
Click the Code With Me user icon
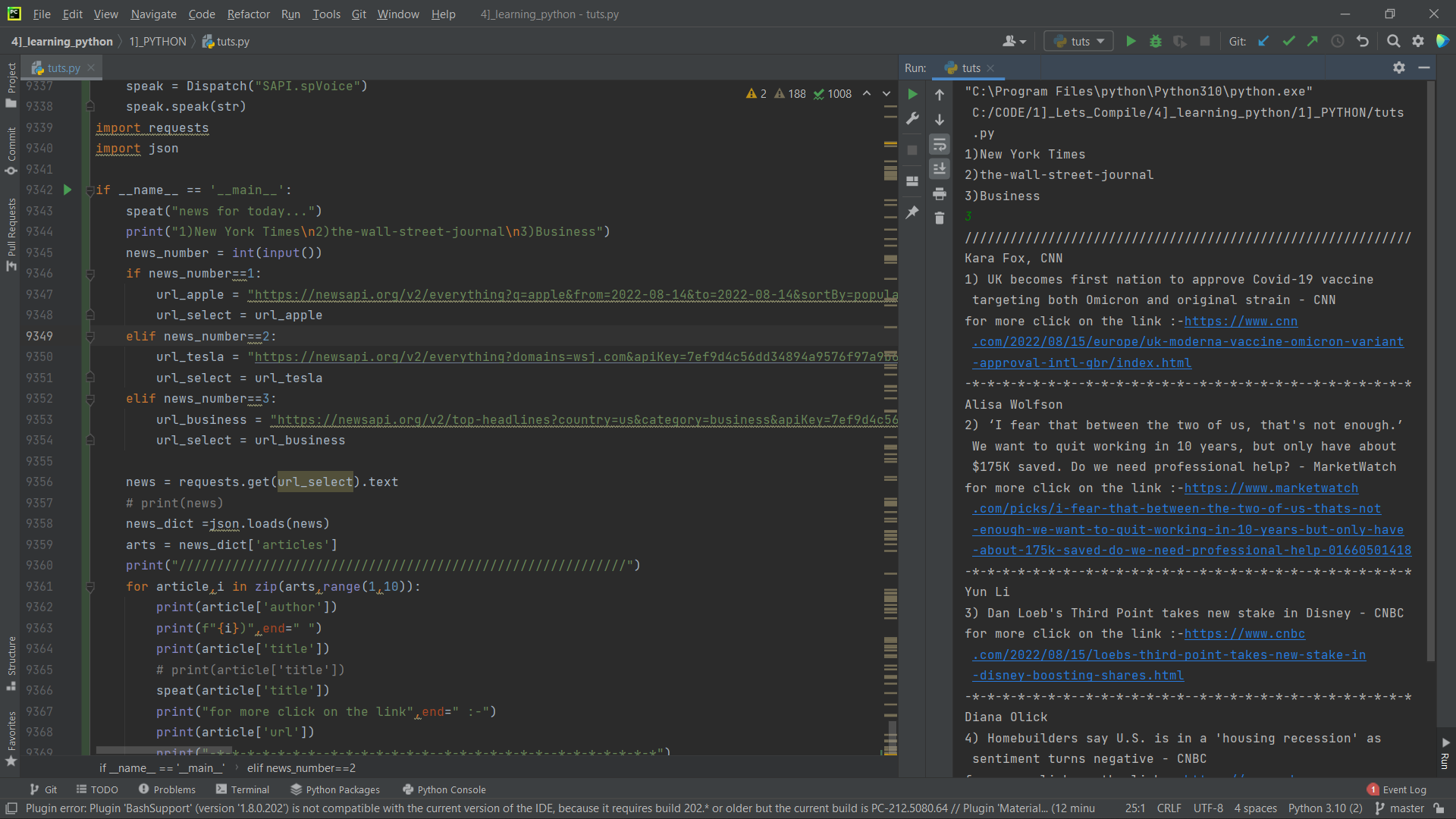coord(1014,41)
